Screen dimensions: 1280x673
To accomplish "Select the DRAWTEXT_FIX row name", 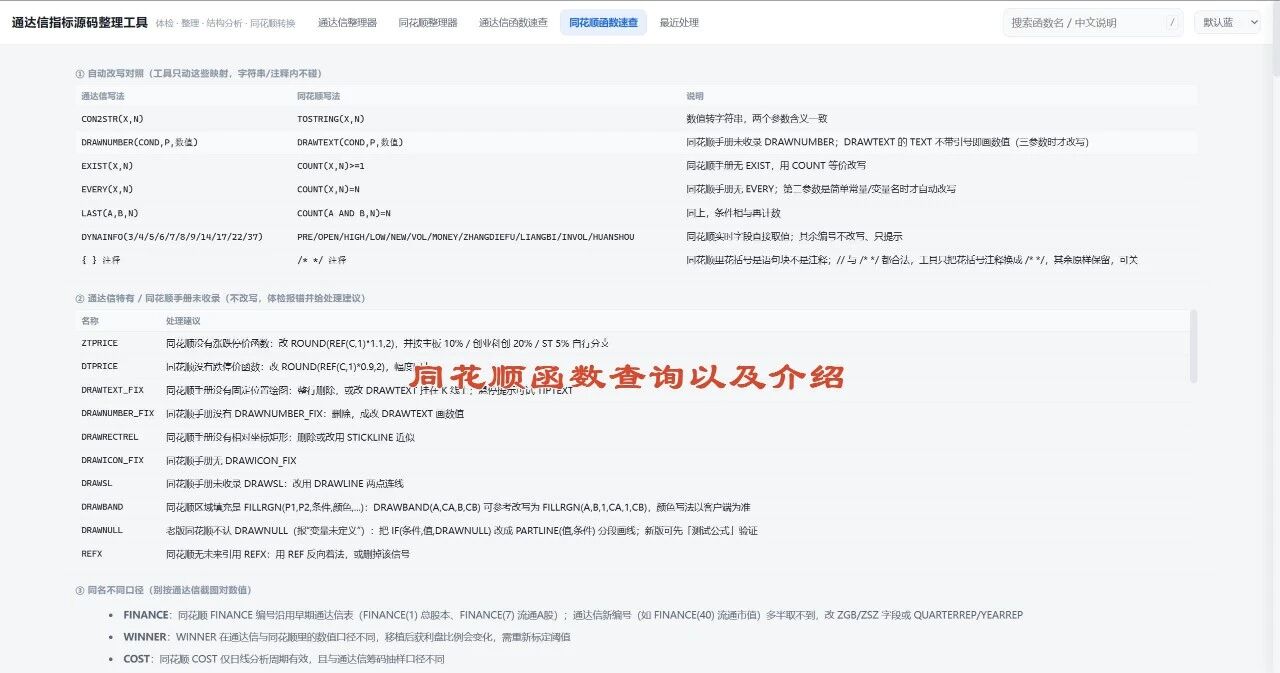I will [x=112, y=390].
